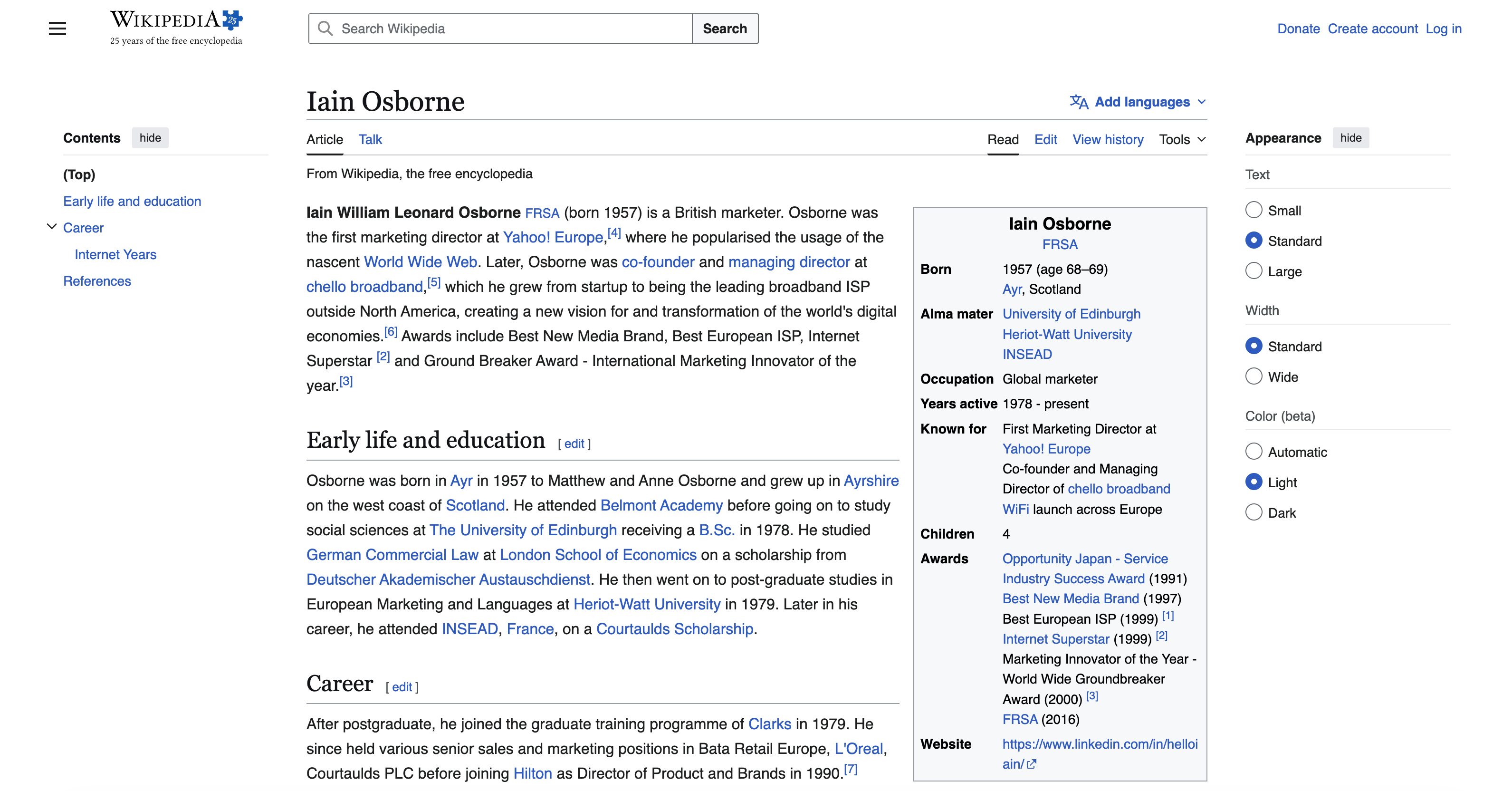Focus the Search Wikipedia input field
This screenshot has height=791, width=1512.
pyautogui.click(x=500, y=28)
